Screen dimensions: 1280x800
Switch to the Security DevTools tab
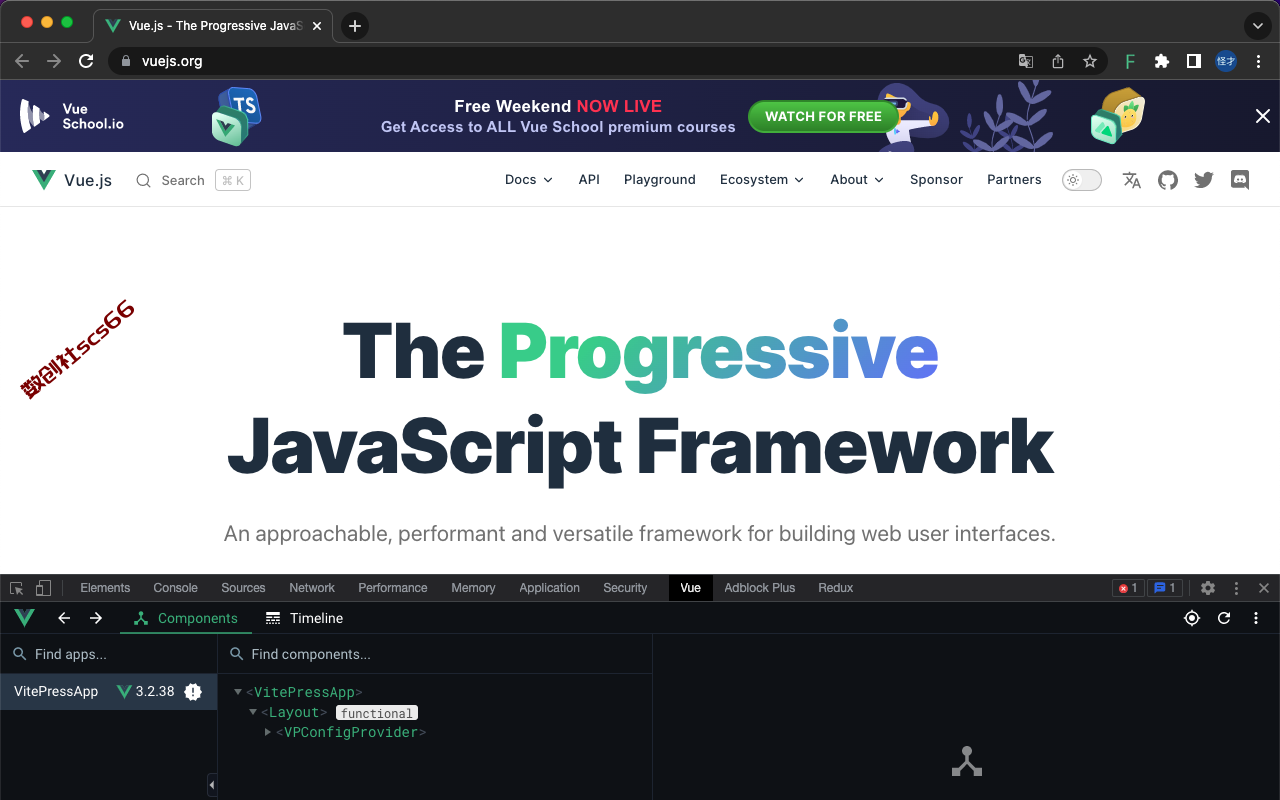(625, 588)
